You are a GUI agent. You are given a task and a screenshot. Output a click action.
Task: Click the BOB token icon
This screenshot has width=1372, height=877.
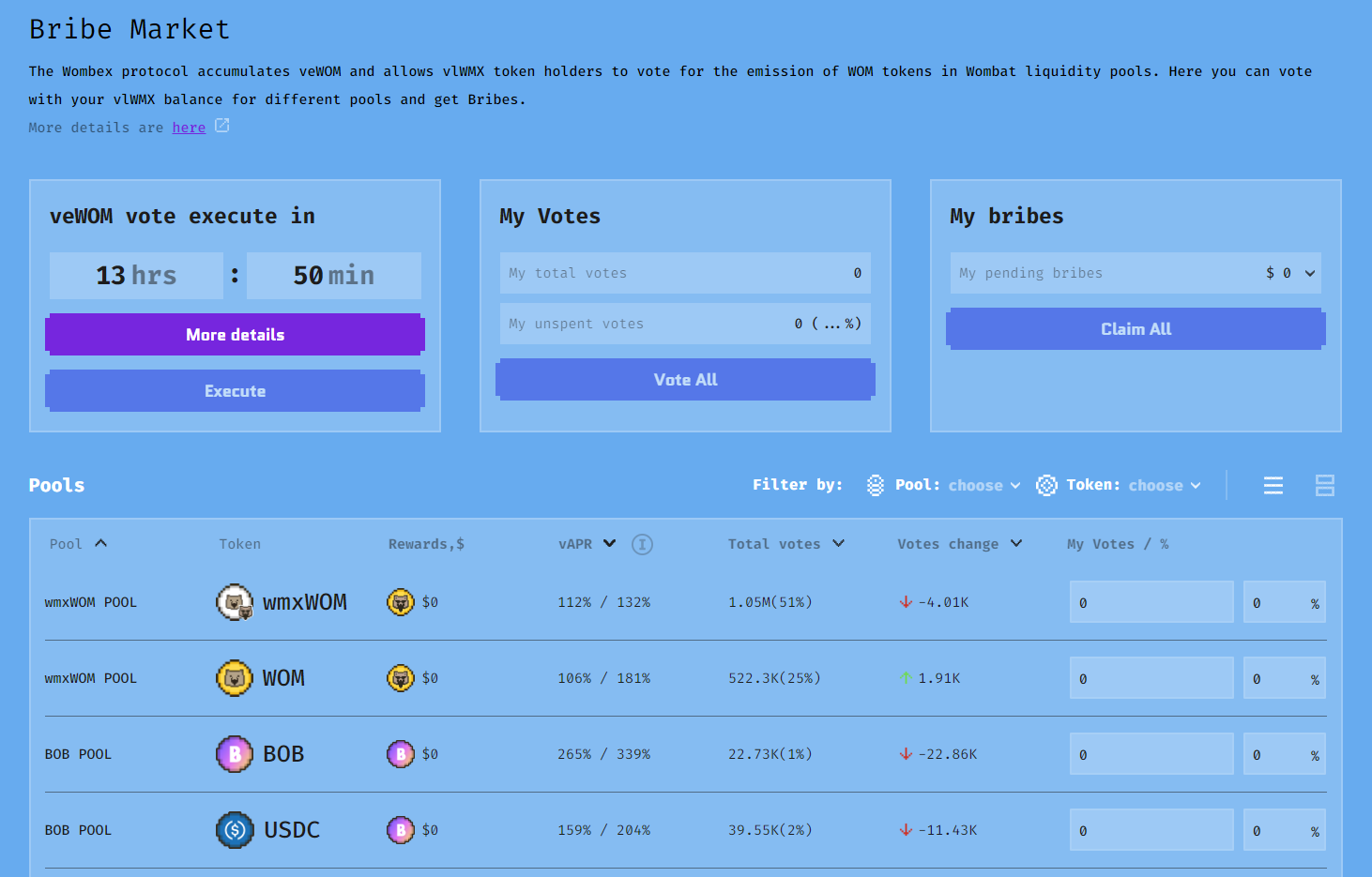point(235,754)
